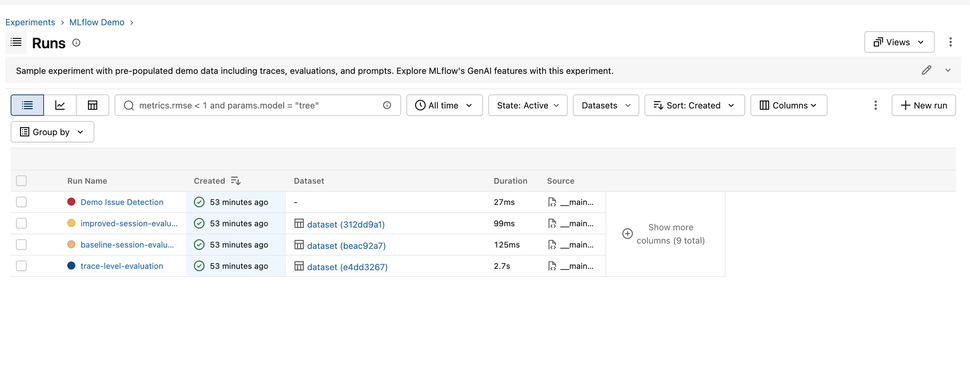Select the improved-session-evaluation run checkbox

[x=22, y=223]
